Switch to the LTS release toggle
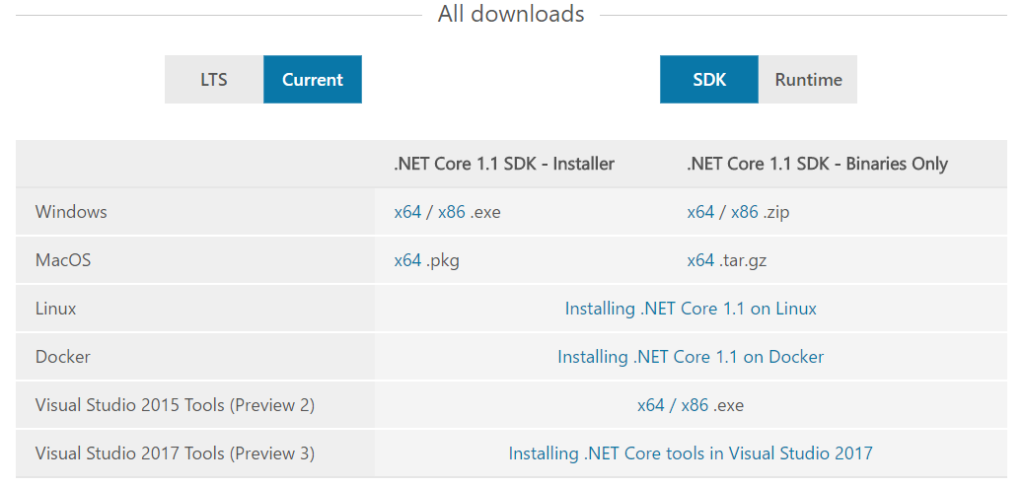The image size is (1024, 487). 214,80
